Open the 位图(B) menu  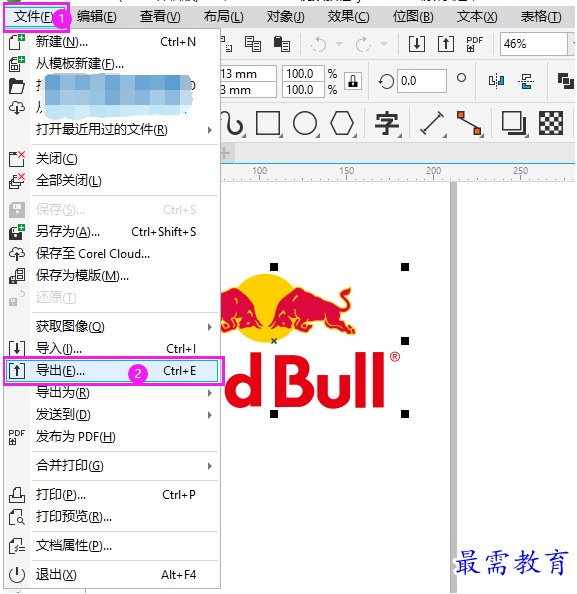(x=413, y=17)
